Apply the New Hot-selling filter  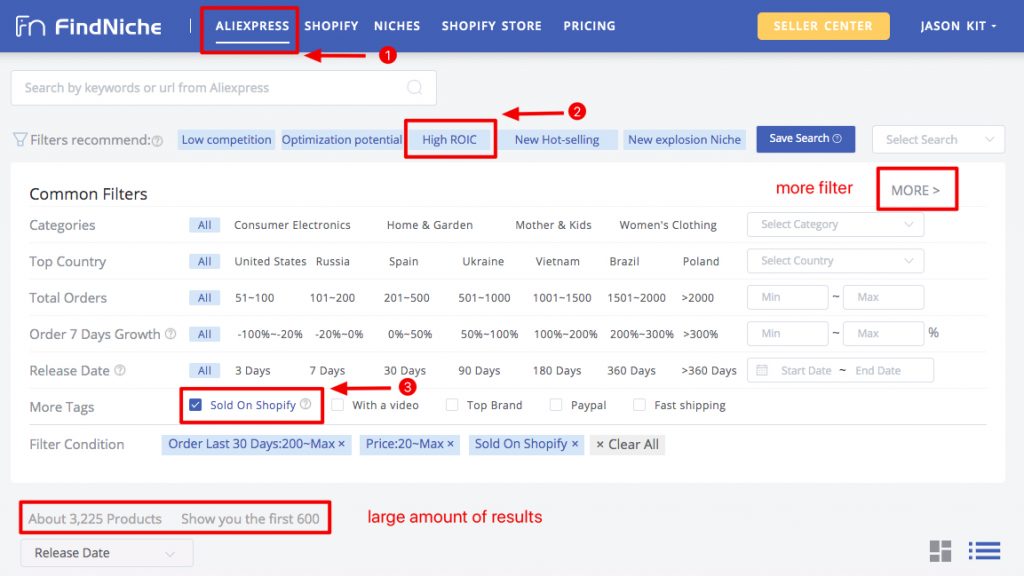[x=557, y=140]
